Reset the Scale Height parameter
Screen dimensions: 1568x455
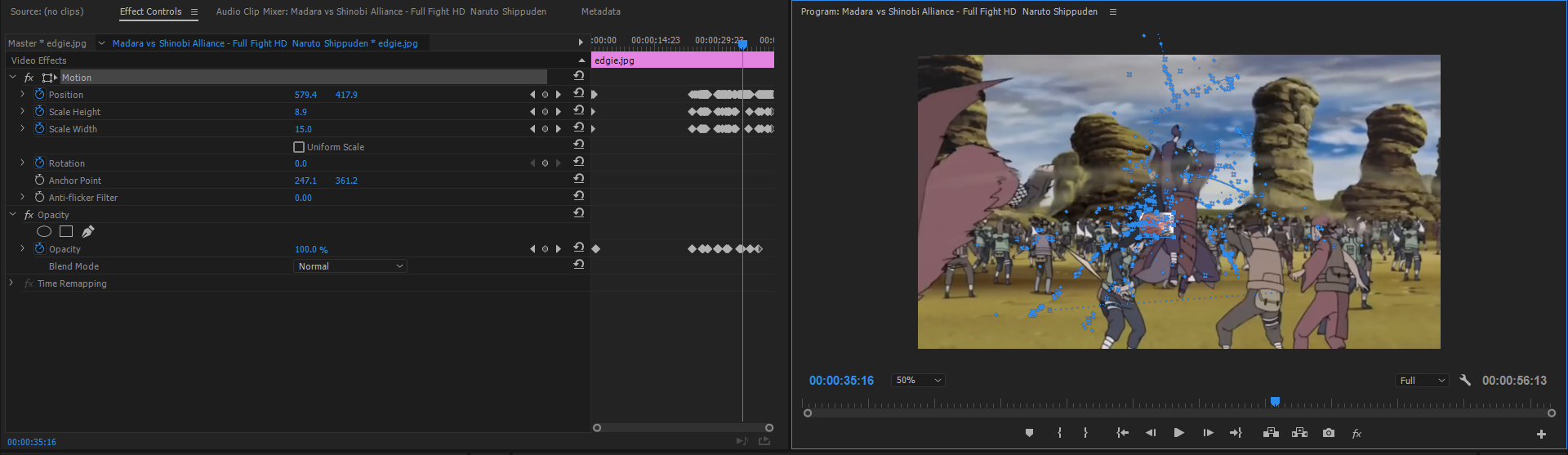pos(579,110)
